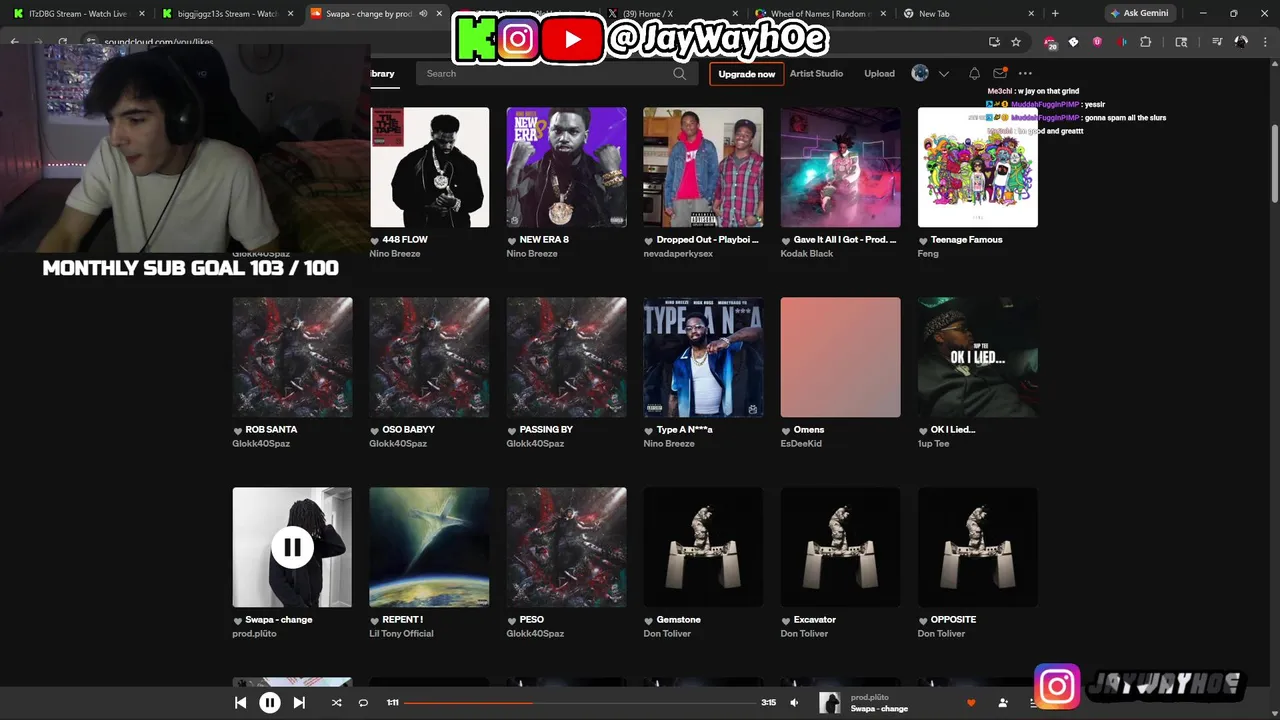Open Kodak Black artist link
Image resolution: width=1280 pixels, height=720 pixels.
(x=806, y=254)
